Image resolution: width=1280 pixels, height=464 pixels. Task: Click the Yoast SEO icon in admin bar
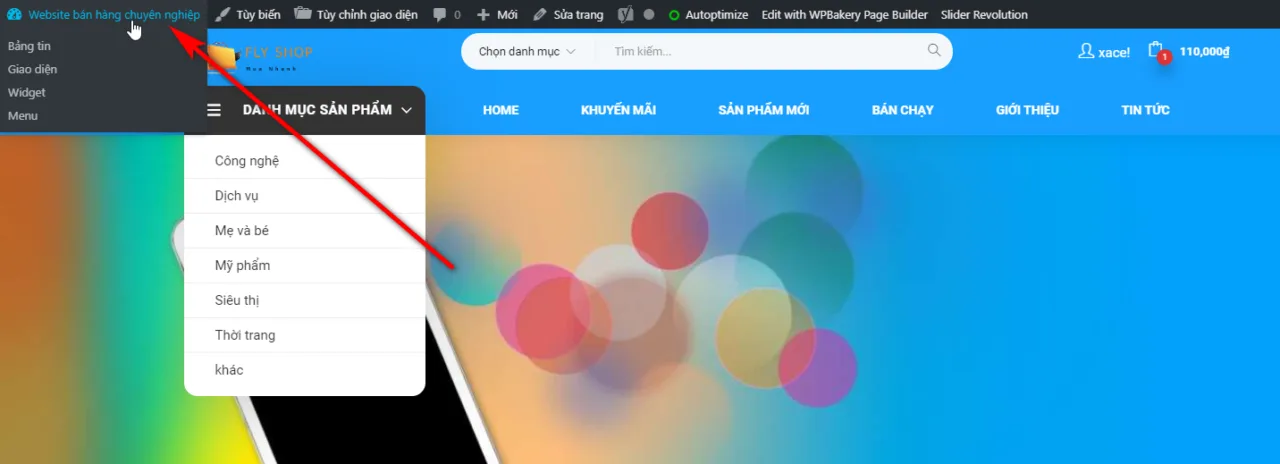click(x=626, y=15)
